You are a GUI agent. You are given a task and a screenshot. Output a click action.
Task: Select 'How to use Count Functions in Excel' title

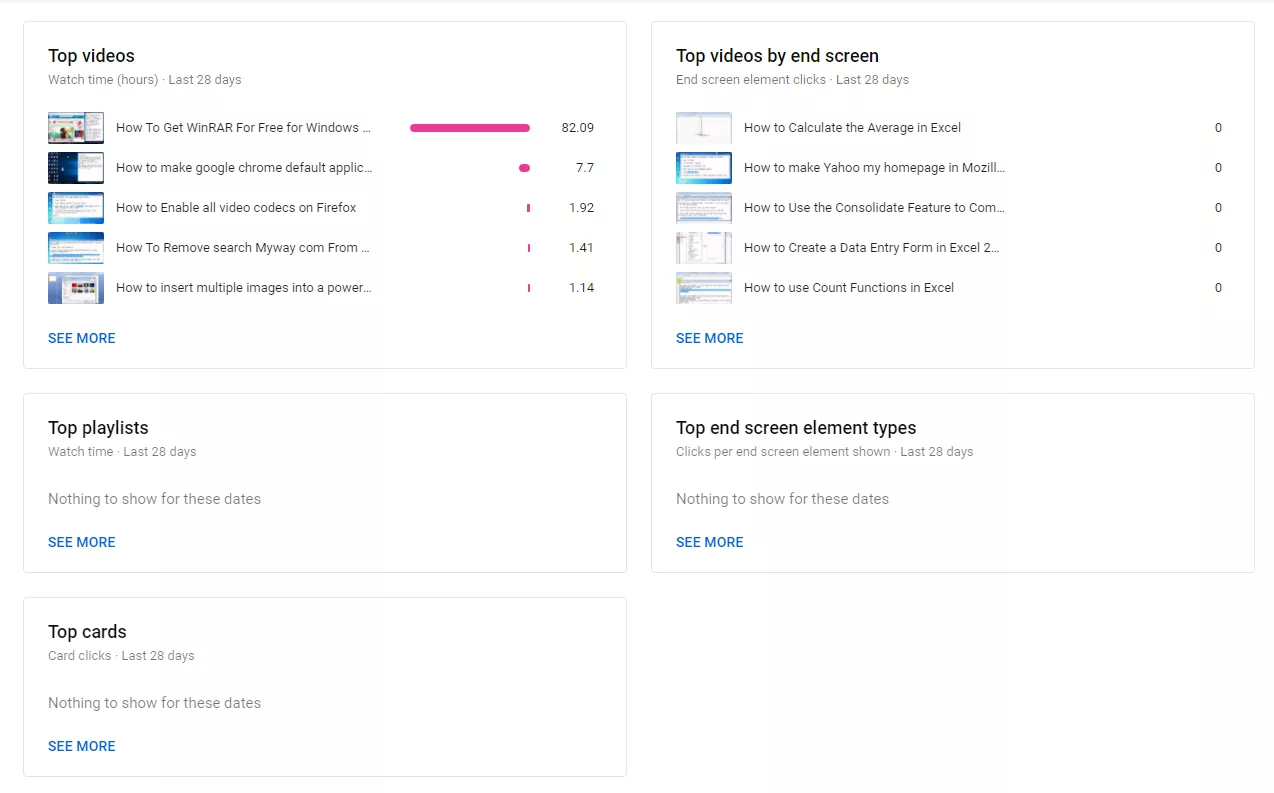tap(849, 288)
